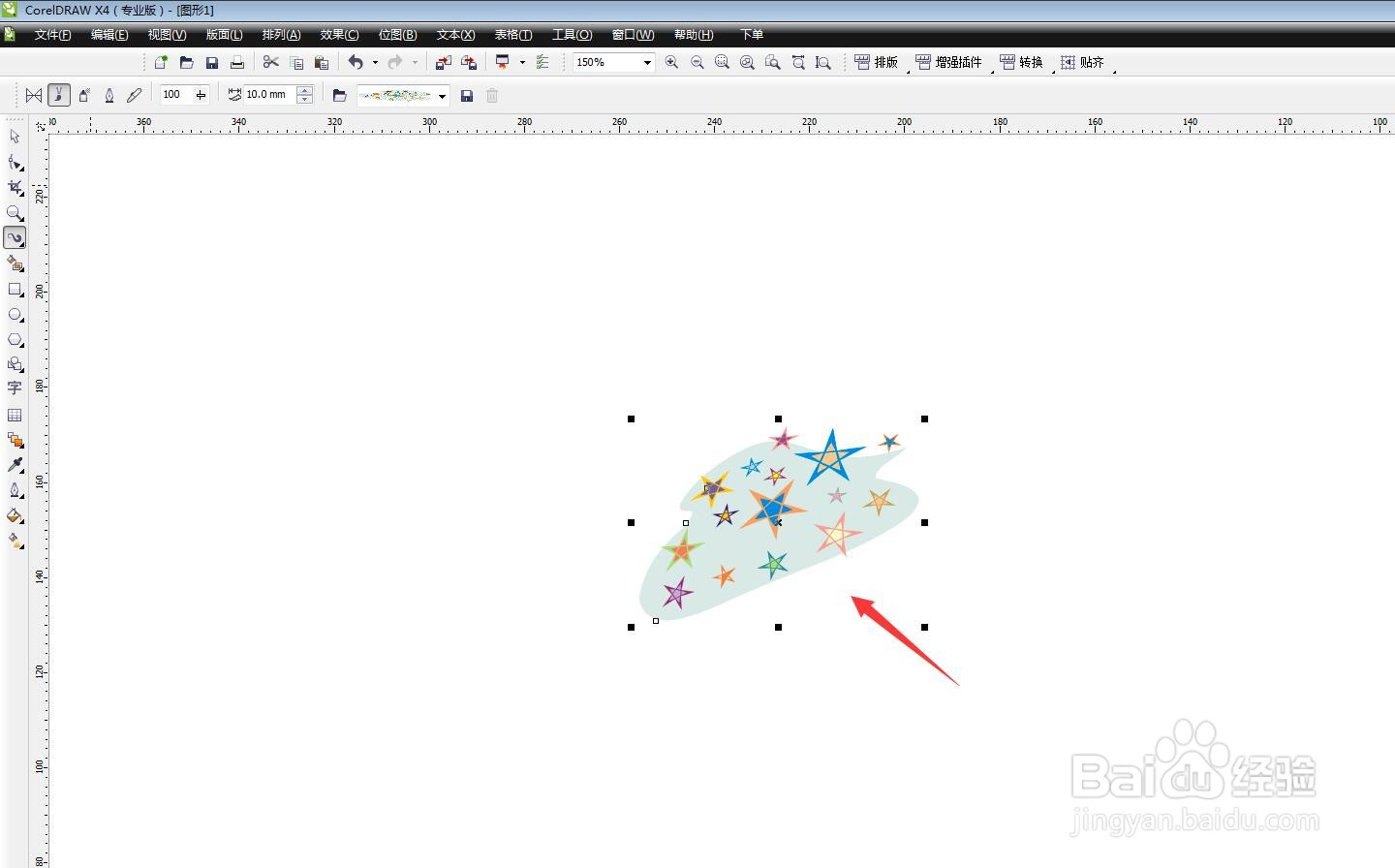1395x868 pixels.
Task: Switch to Pressure pen mode
Action: pos(135,95)
